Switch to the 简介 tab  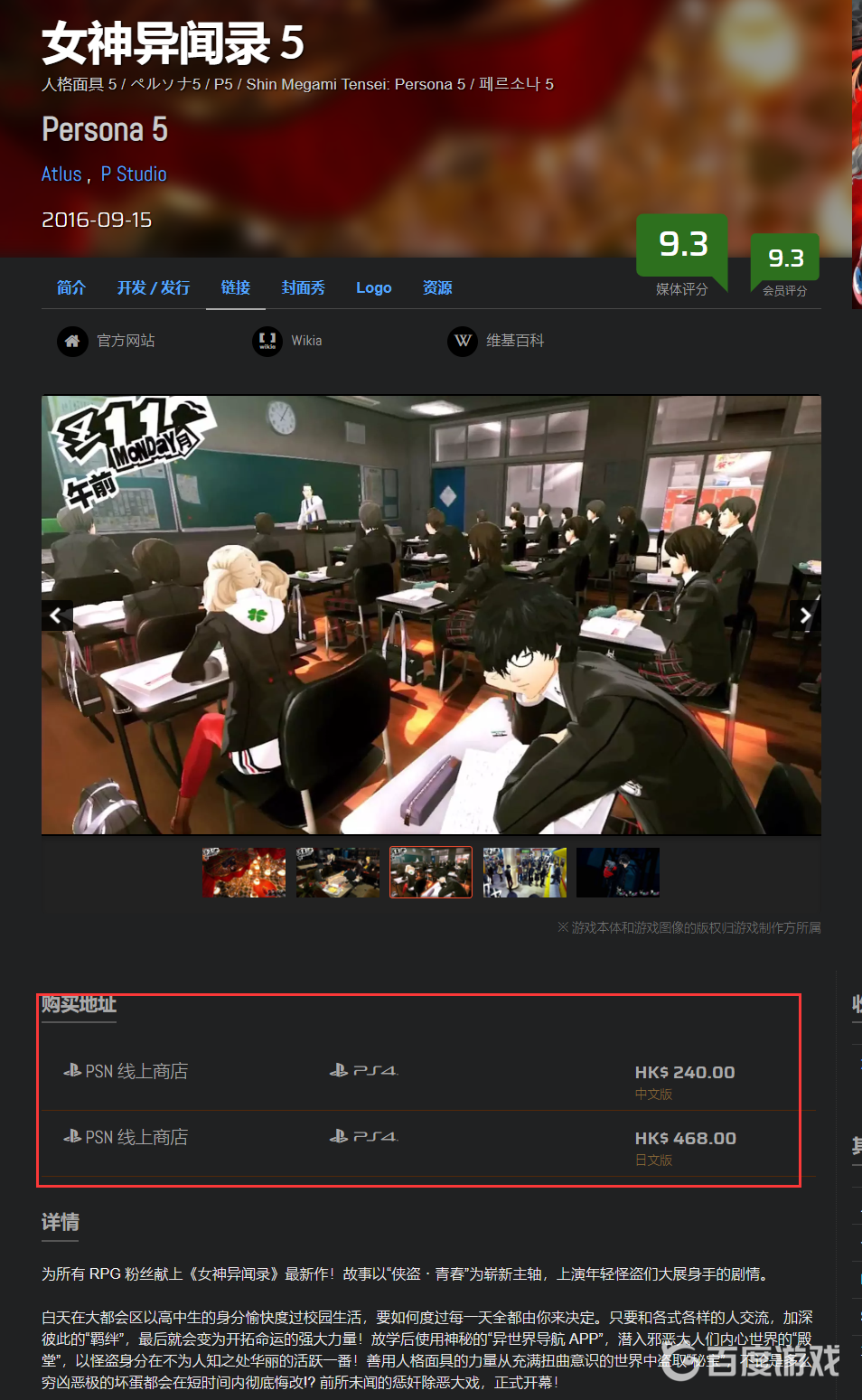71,287
